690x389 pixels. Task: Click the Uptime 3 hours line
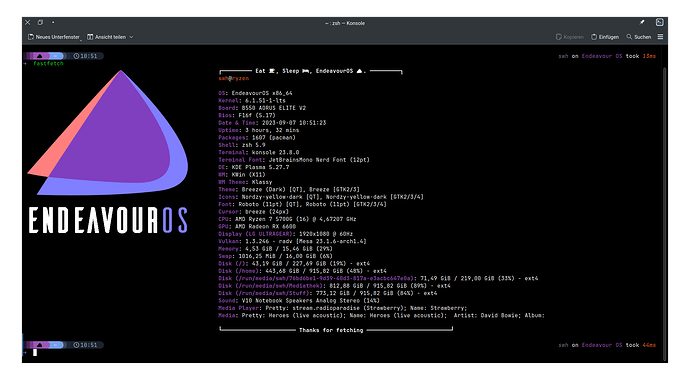(x=259, y=130)
